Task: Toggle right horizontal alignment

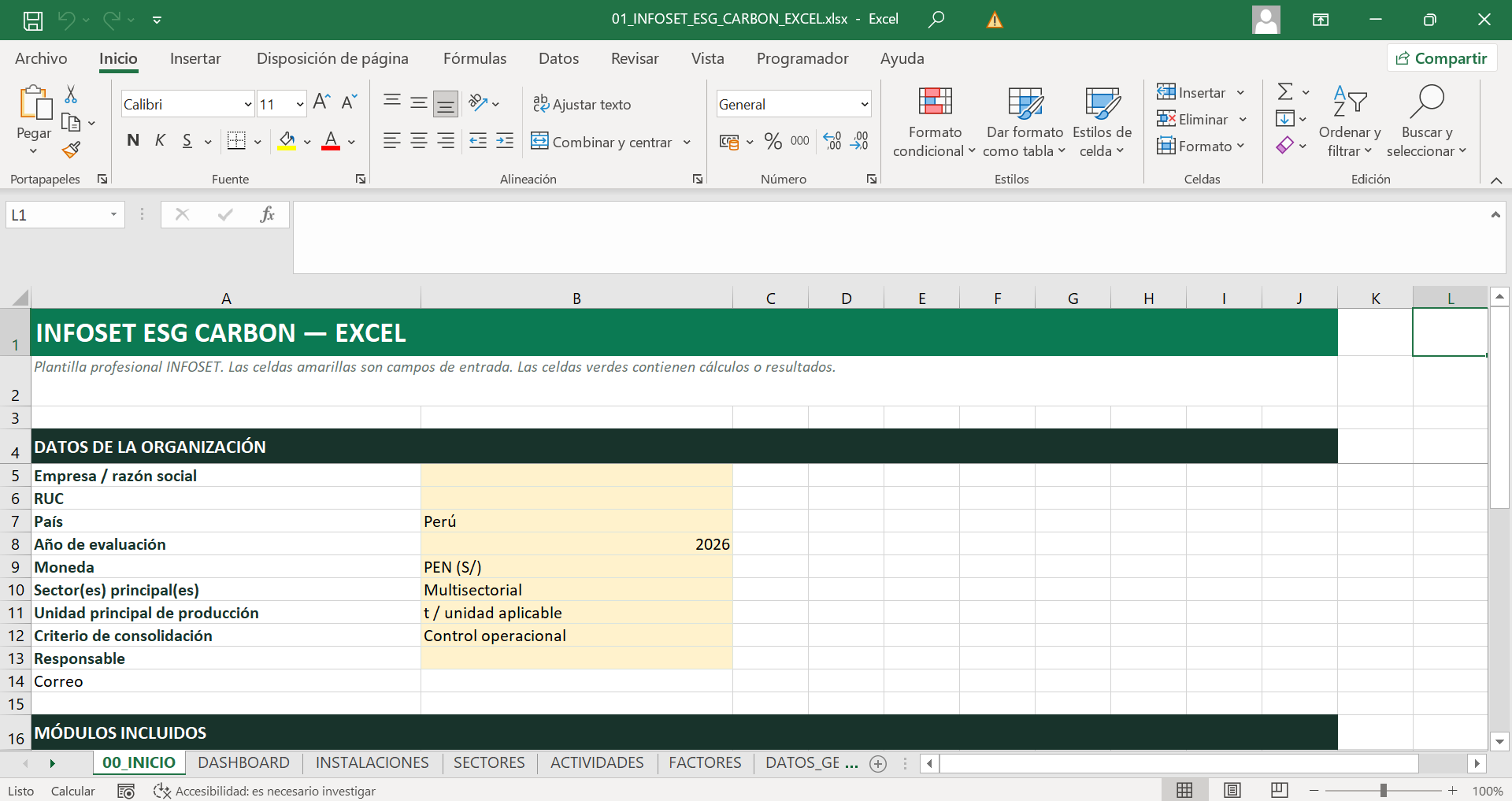Action: 446,141
